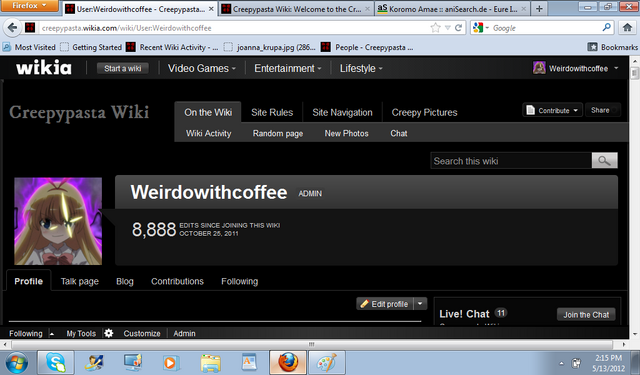Open the Weirdowithcoffee account dropdown
Viewport: 640px width, 375px height.
tap(616, 68)
